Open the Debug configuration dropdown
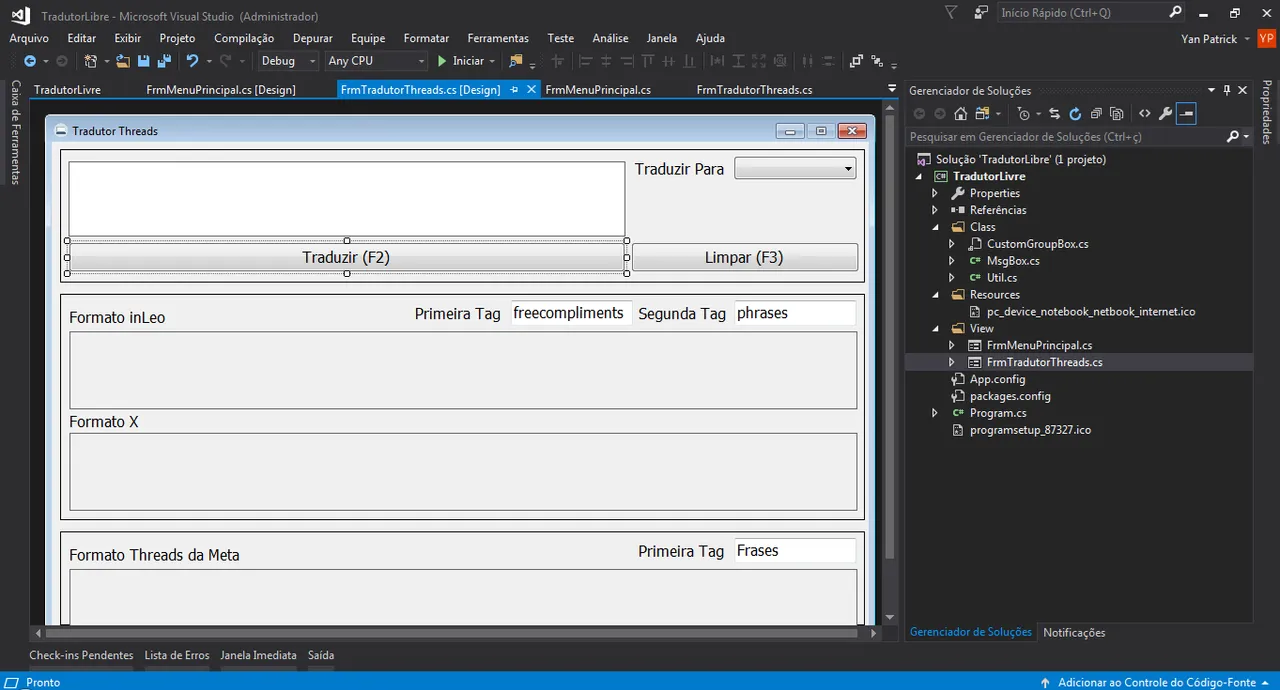 tap(287, 61)
